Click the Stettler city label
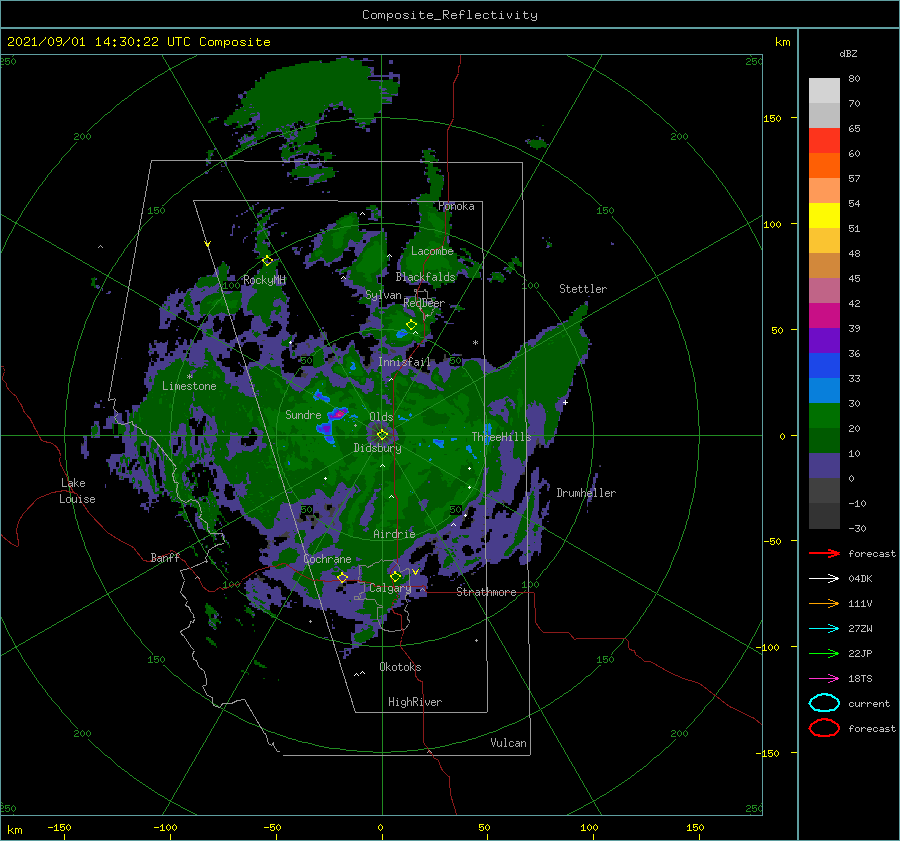 coord(583,289)
